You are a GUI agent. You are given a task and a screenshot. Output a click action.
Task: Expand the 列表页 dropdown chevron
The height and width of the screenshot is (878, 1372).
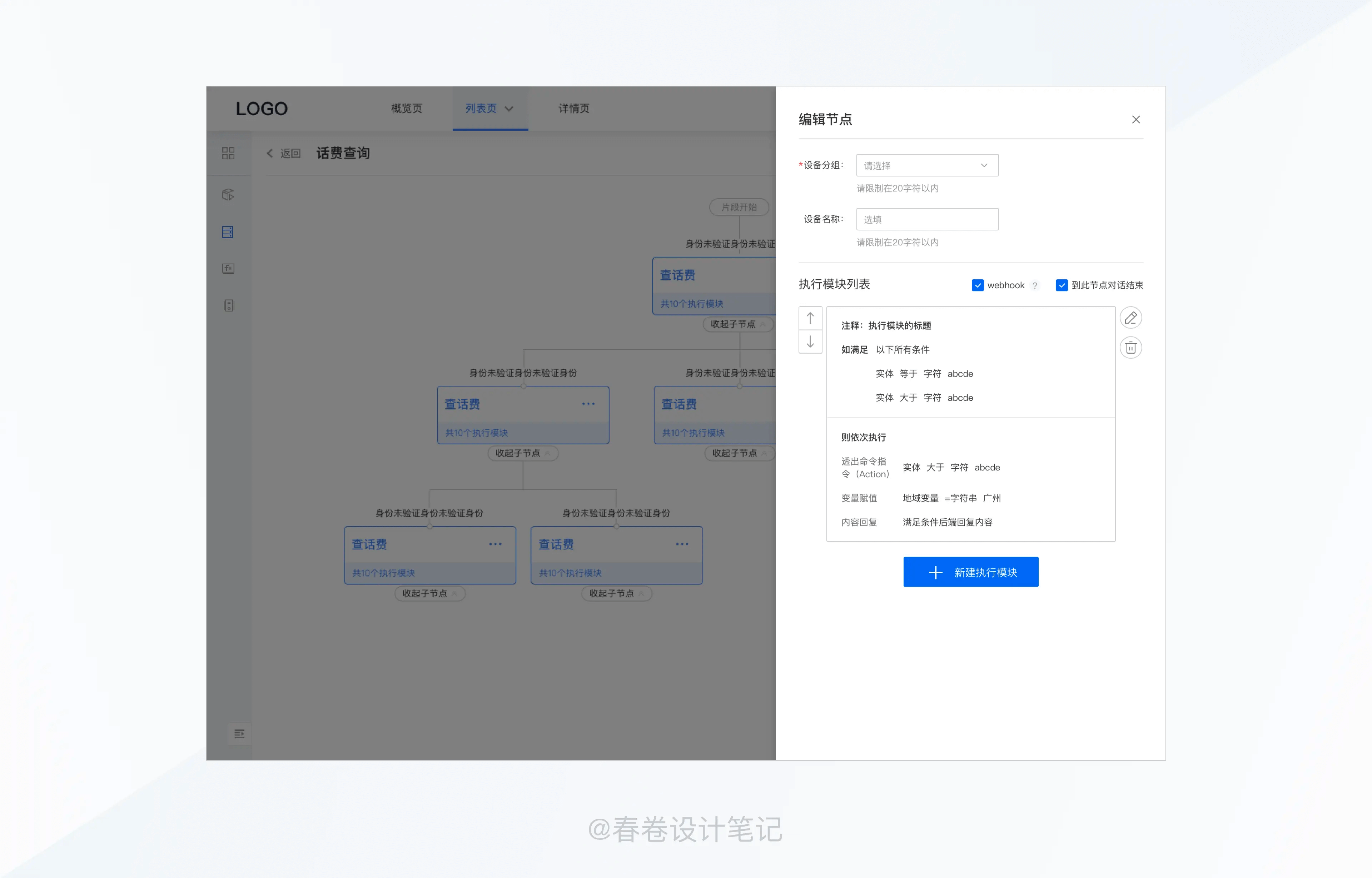pos(509,109)
